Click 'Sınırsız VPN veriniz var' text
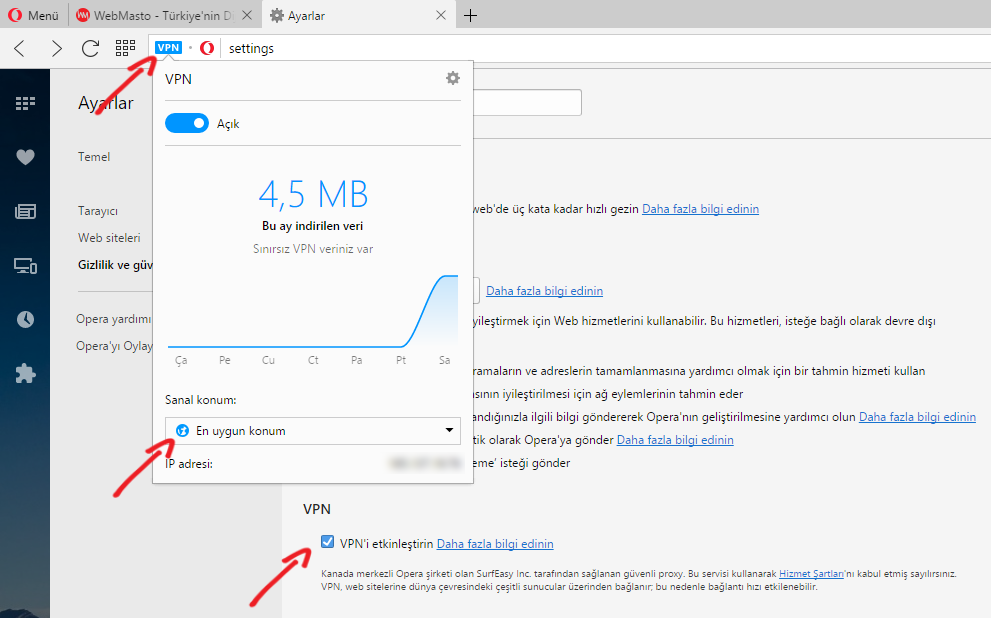The height and width of the screenshot is (618, 991). click(x=313, y=249)
